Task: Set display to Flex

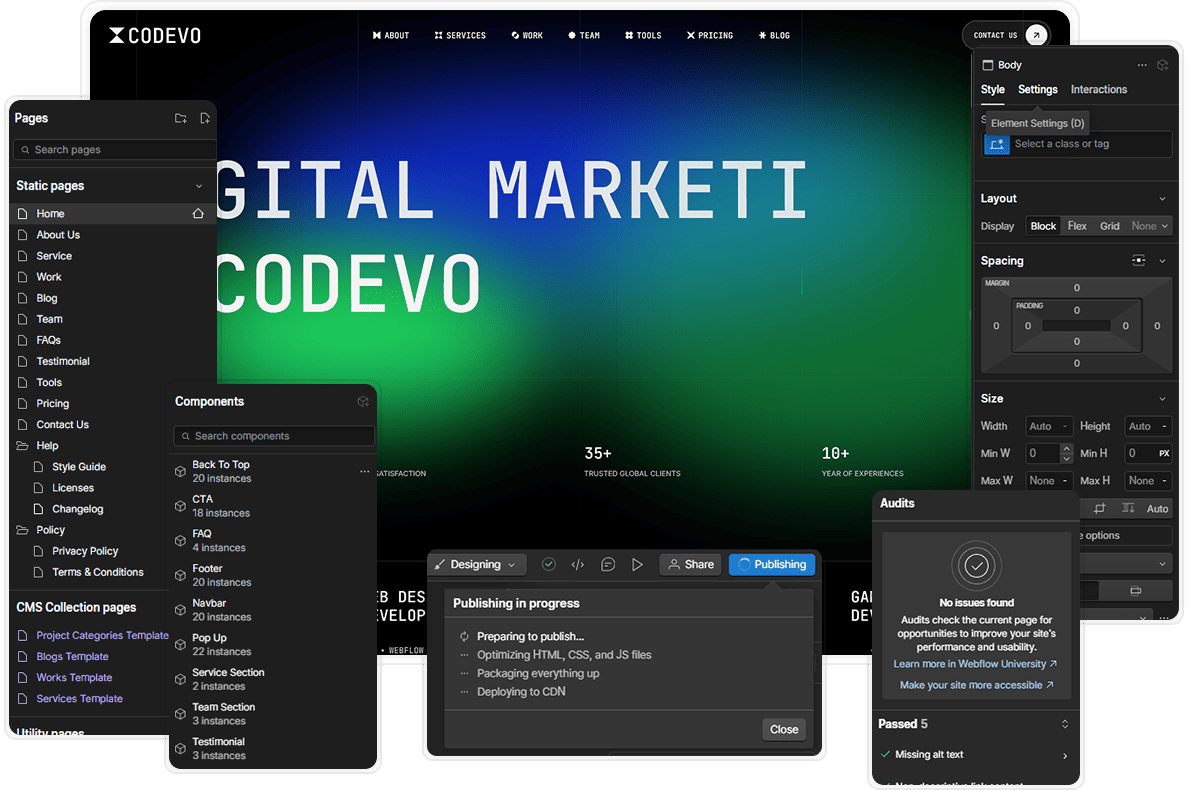Action: point(1077,226)
